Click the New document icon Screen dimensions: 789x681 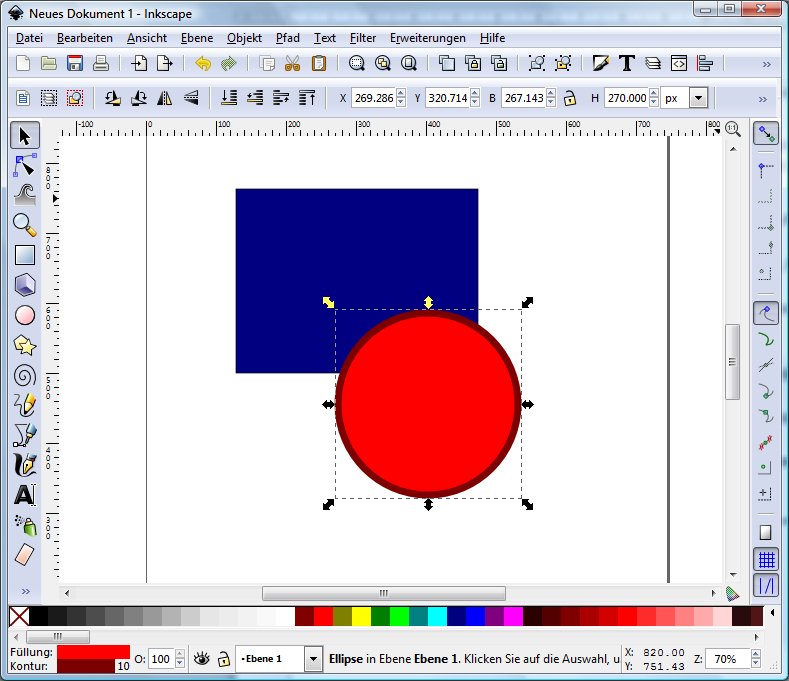pos(23,63)
